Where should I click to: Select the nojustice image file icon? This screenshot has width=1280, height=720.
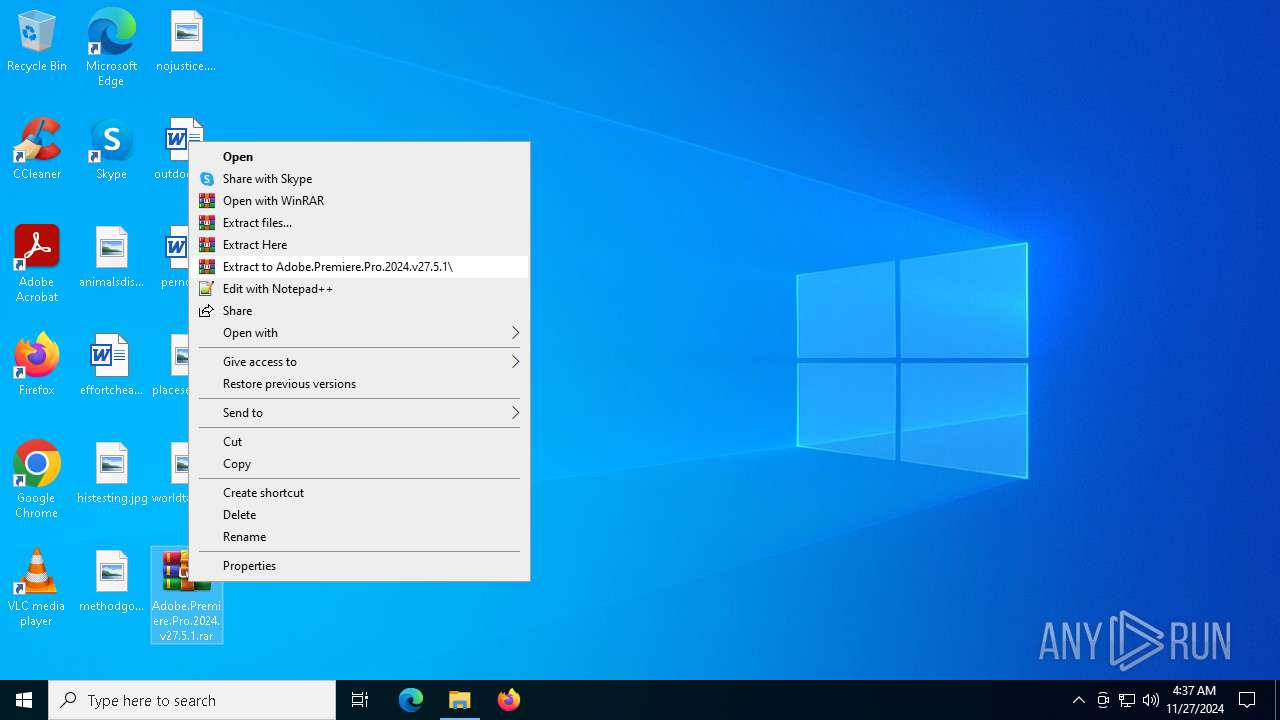point(186,41)
